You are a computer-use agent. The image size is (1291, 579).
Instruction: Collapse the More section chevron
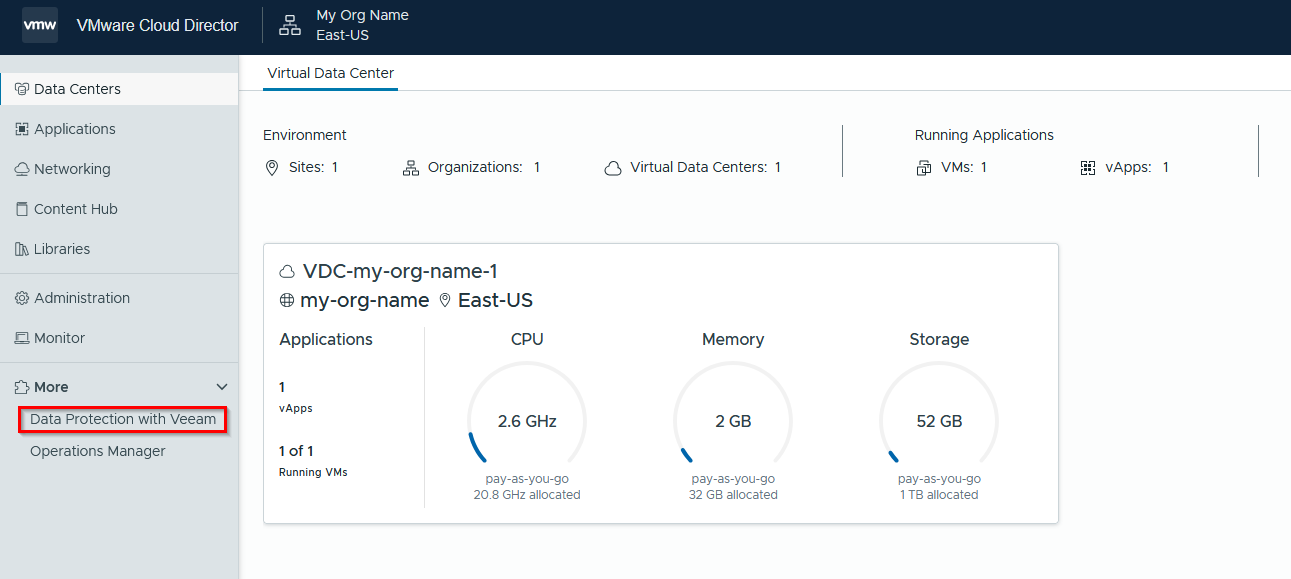(222, 387)
